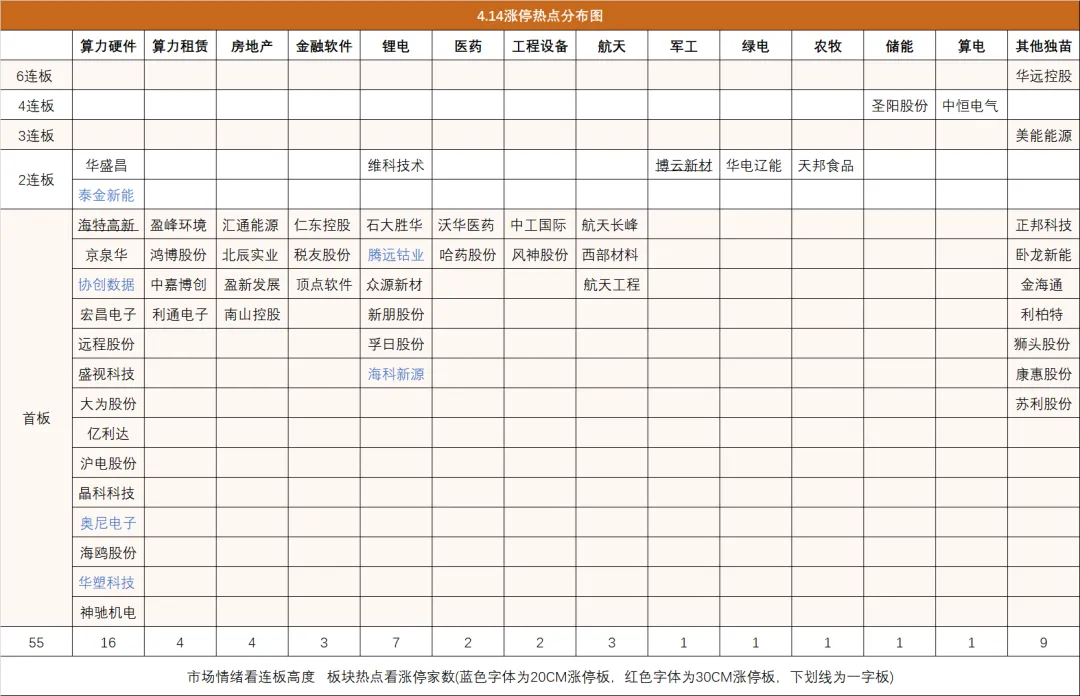This screenshot has width=1080, height=696.
Task: Click the 美能能源 cell
Action: [x=1043, y=136]
